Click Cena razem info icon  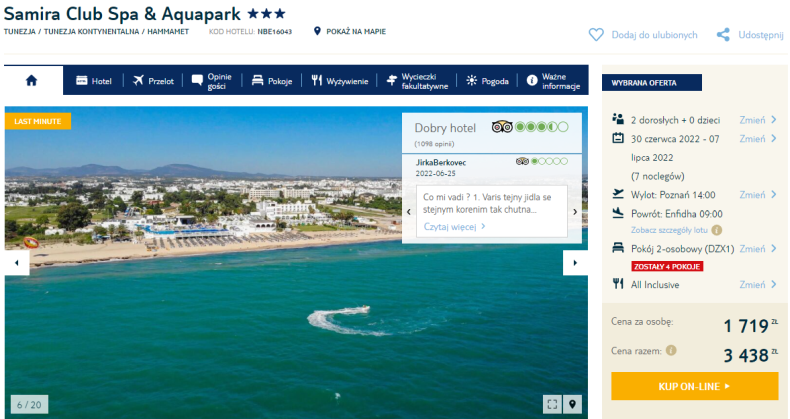(671, 351)
